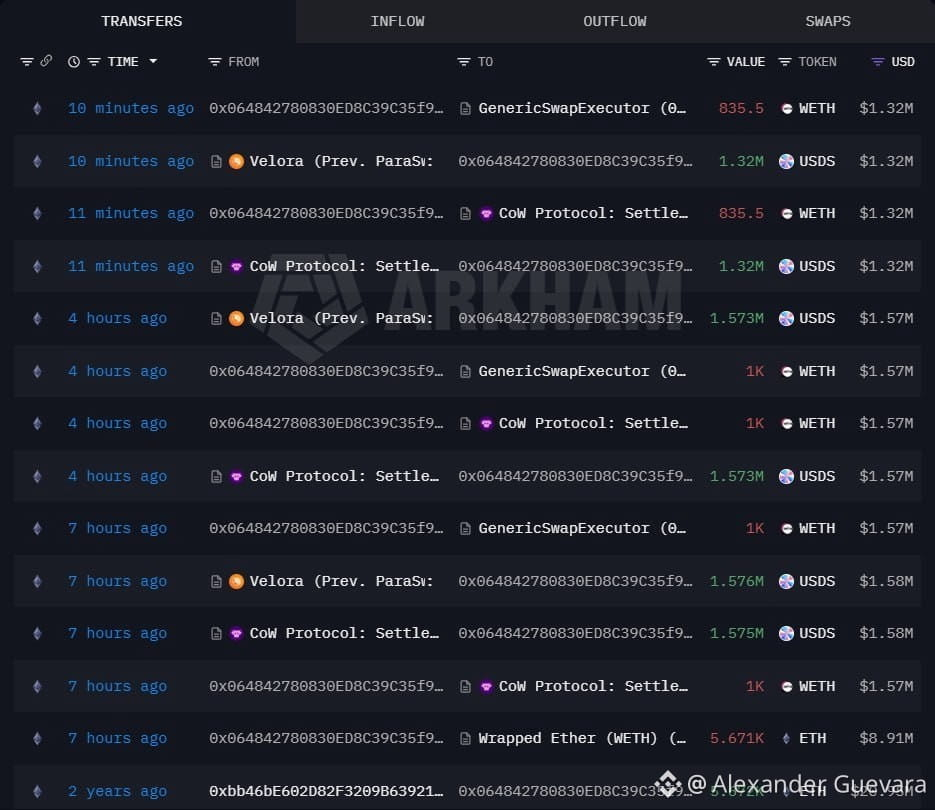The width and height of the screenshot is (935, 810).
Task: Open the TO column filter
Action: click(x=463, y=62)
